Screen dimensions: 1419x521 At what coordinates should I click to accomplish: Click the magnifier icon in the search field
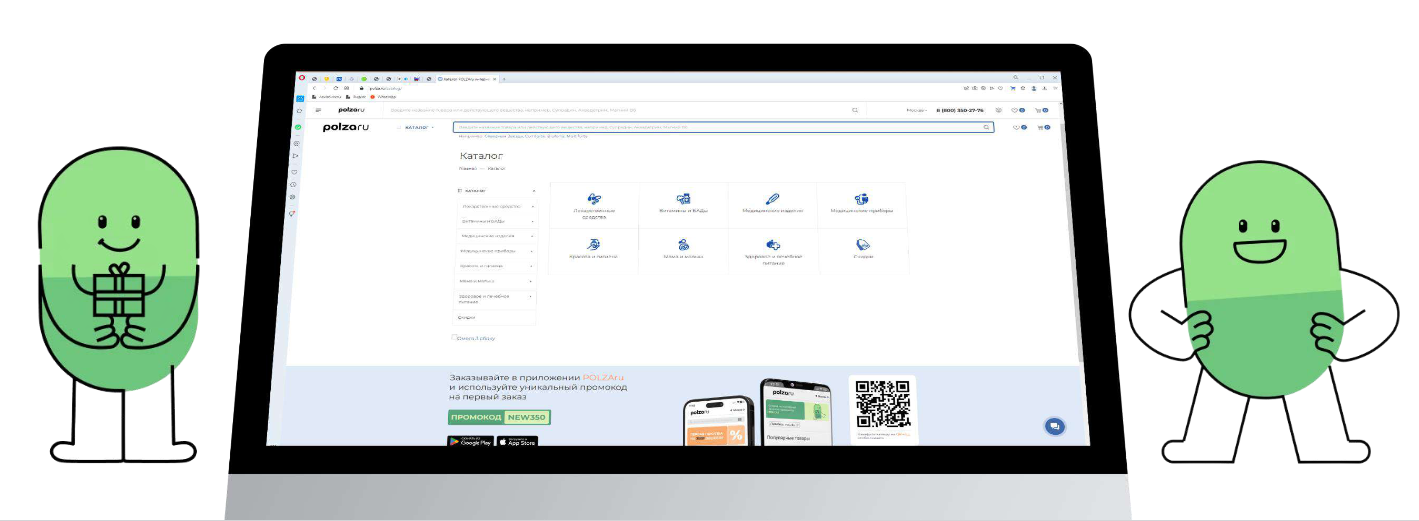pos(986,128)
